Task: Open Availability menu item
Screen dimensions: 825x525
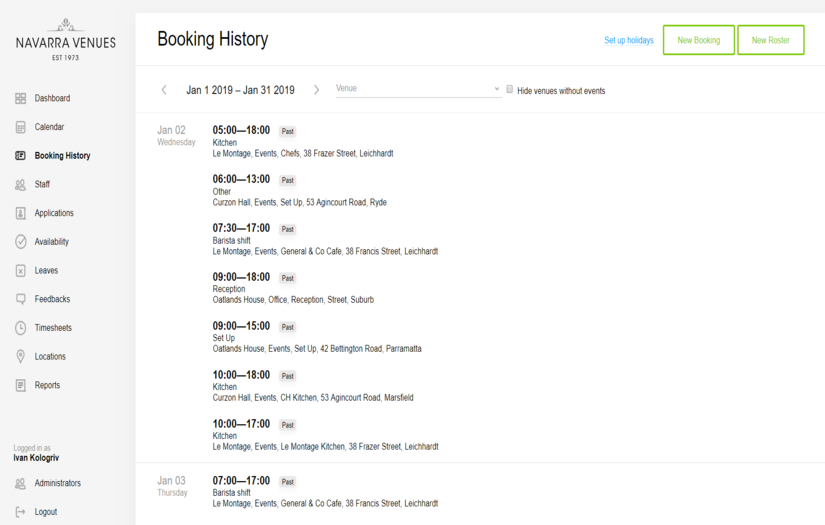Action: click(52, 242)
